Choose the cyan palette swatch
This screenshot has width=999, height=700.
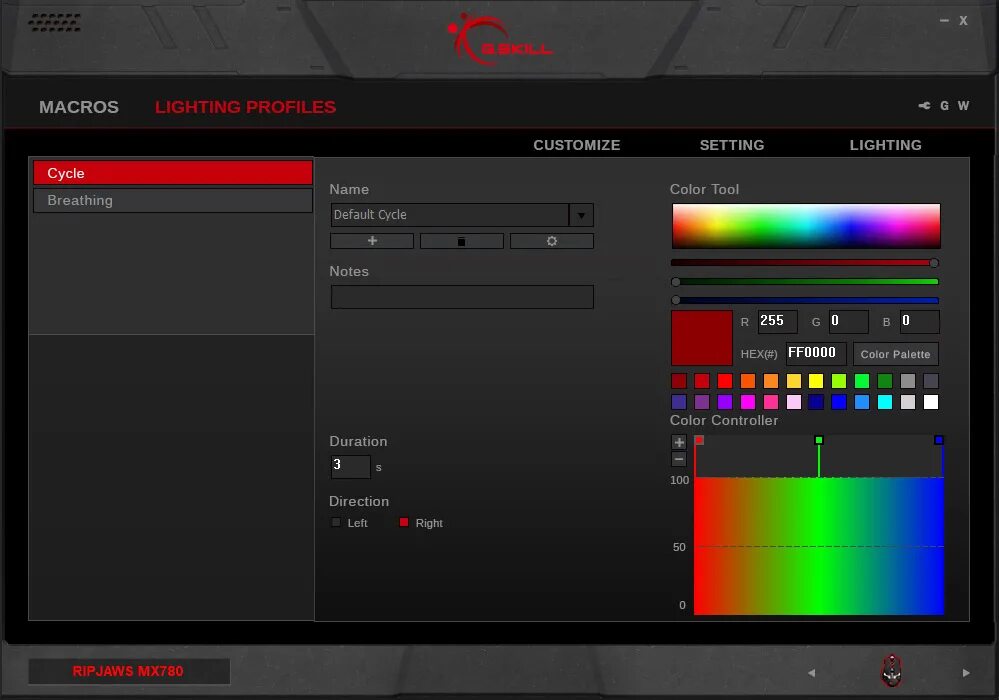pos(885,402)
